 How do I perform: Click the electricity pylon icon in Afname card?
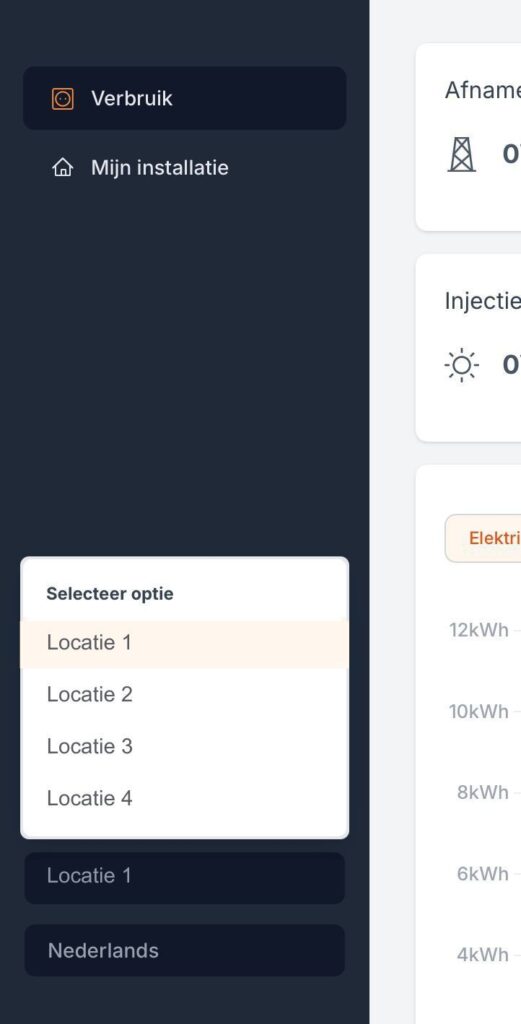coord(462,154)
